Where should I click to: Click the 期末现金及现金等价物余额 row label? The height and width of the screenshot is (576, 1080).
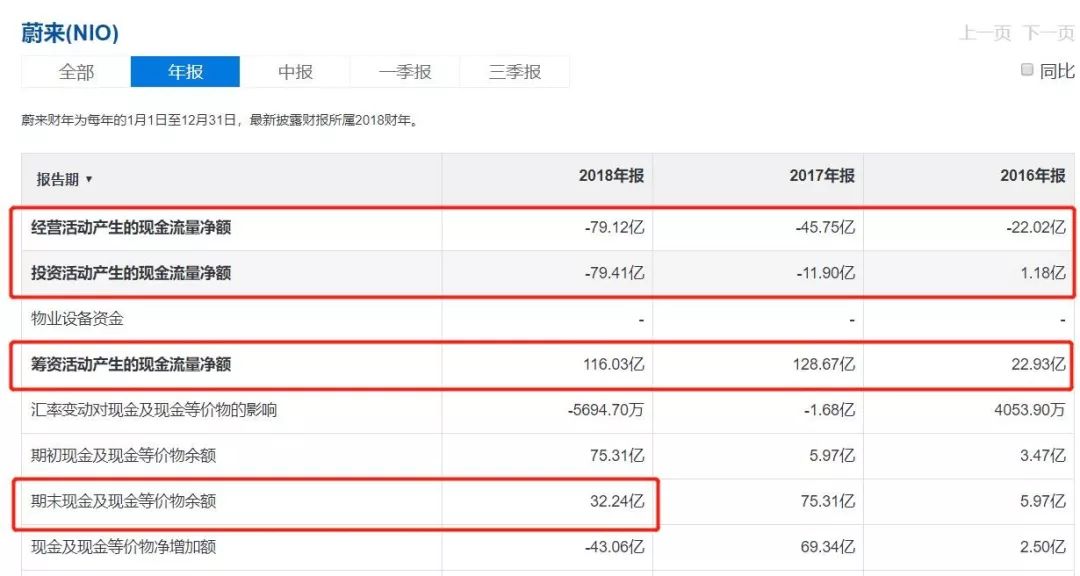123,501
